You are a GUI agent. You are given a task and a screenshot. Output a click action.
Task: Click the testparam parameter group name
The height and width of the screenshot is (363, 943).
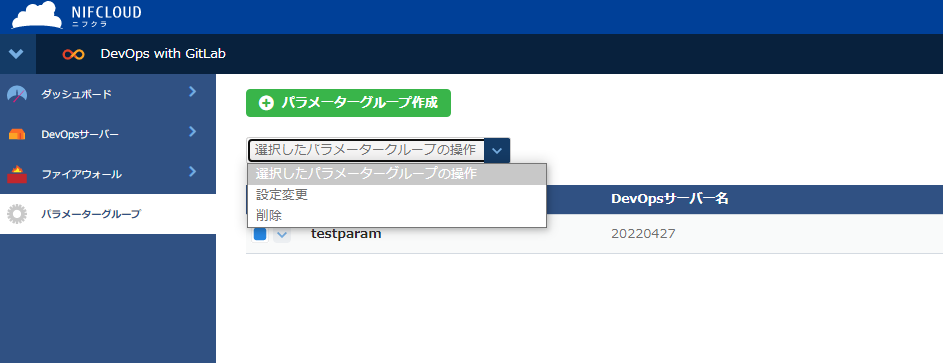point(346,234)
